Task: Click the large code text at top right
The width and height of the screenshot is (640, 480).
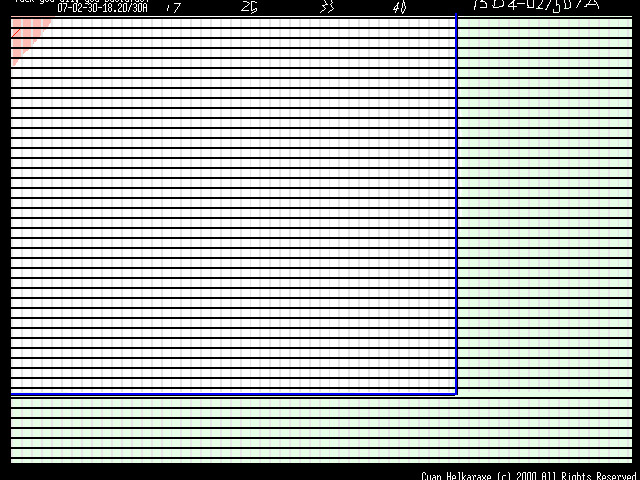Action: [x=535, y=5]
